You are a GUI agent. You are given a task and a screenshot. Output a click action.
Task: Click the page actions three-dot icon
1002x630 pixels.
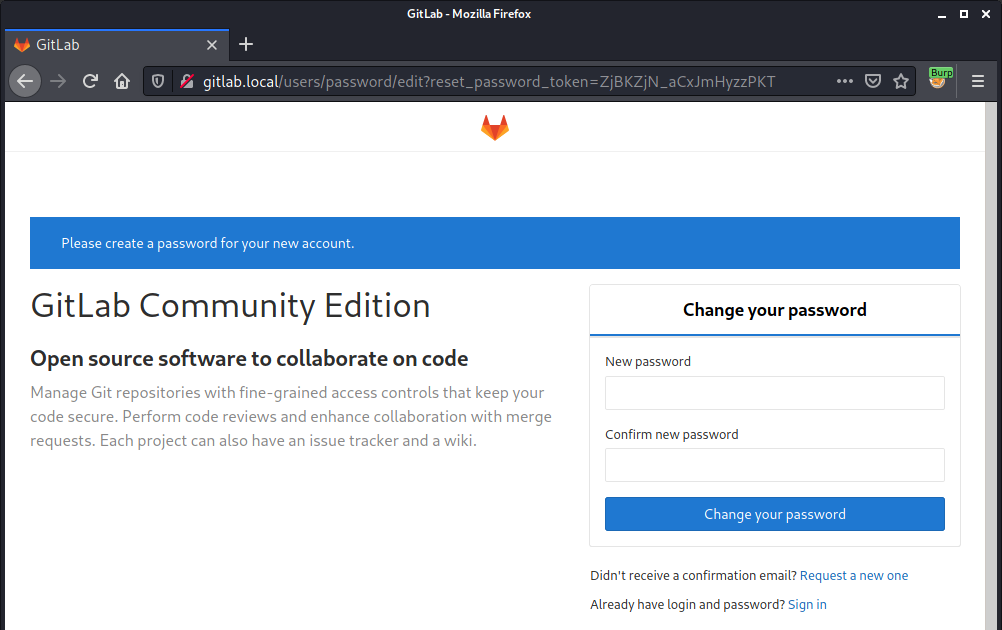(x=844, y=81)
